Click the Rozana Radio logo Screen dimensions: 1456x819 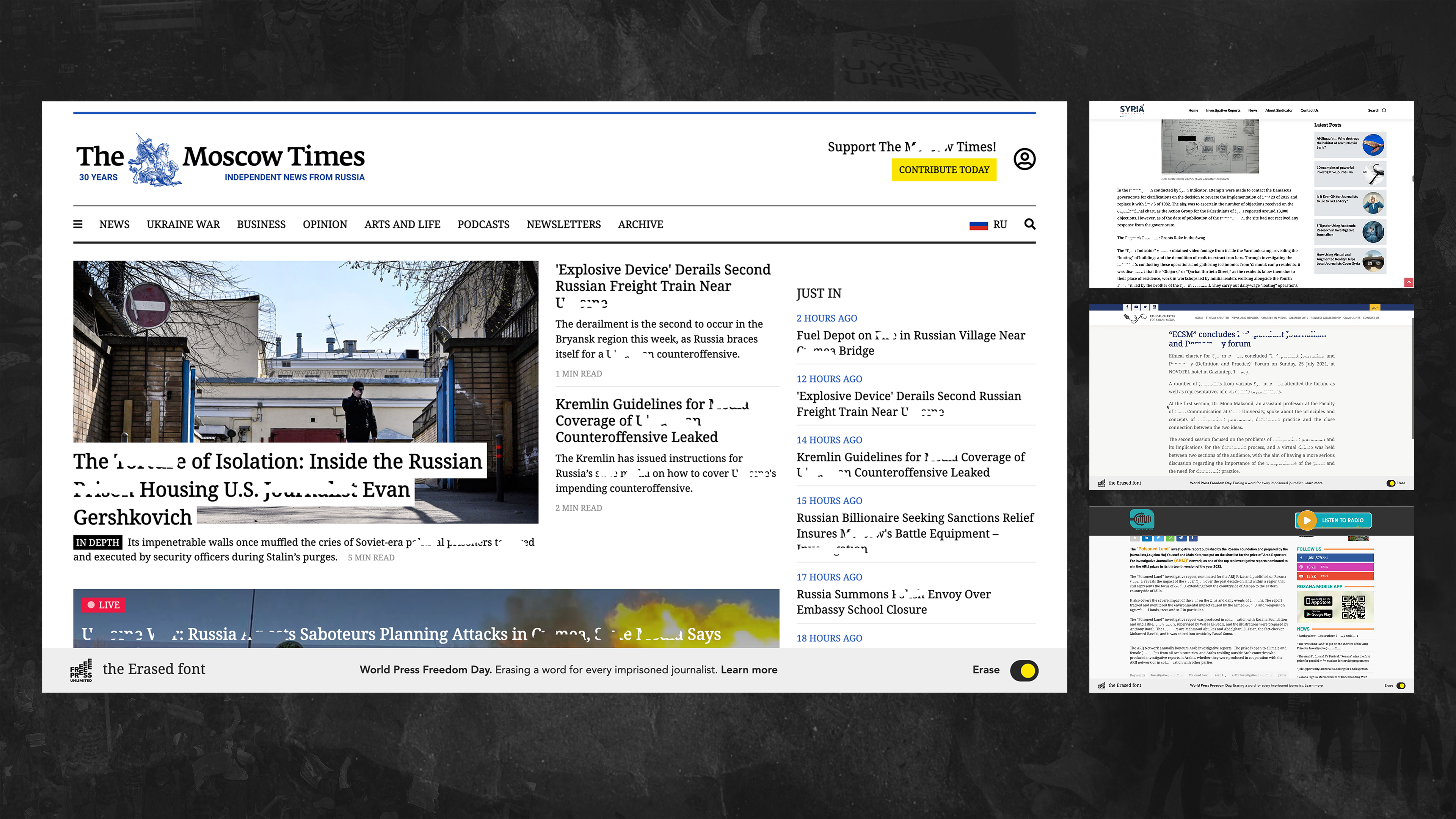(1141, 519)
